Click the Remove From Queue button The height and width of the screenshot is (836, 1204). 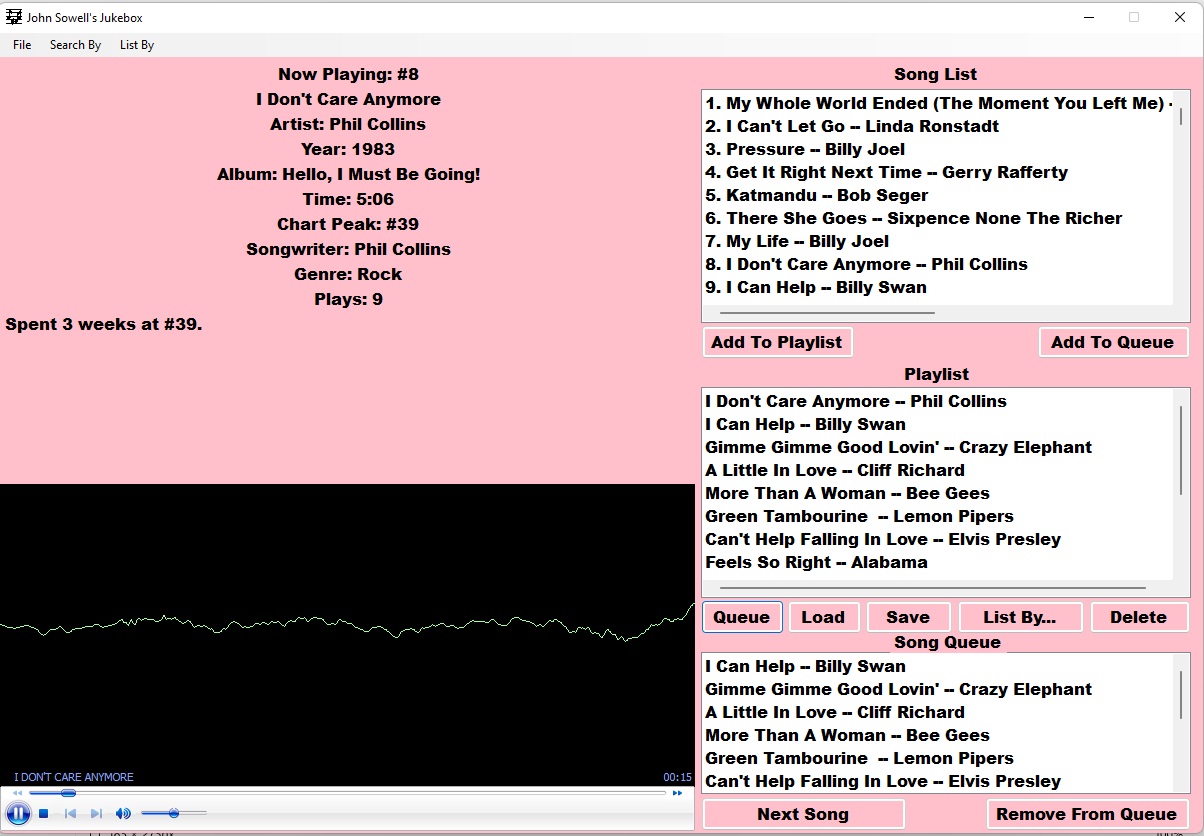point(1086,814)
